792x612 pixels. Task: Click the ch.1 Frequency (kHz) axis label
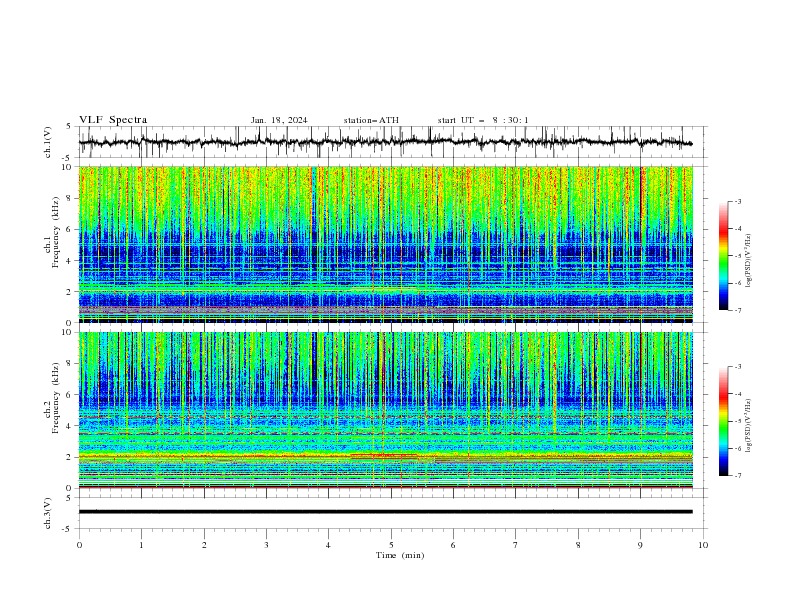[x=52, y=230]
